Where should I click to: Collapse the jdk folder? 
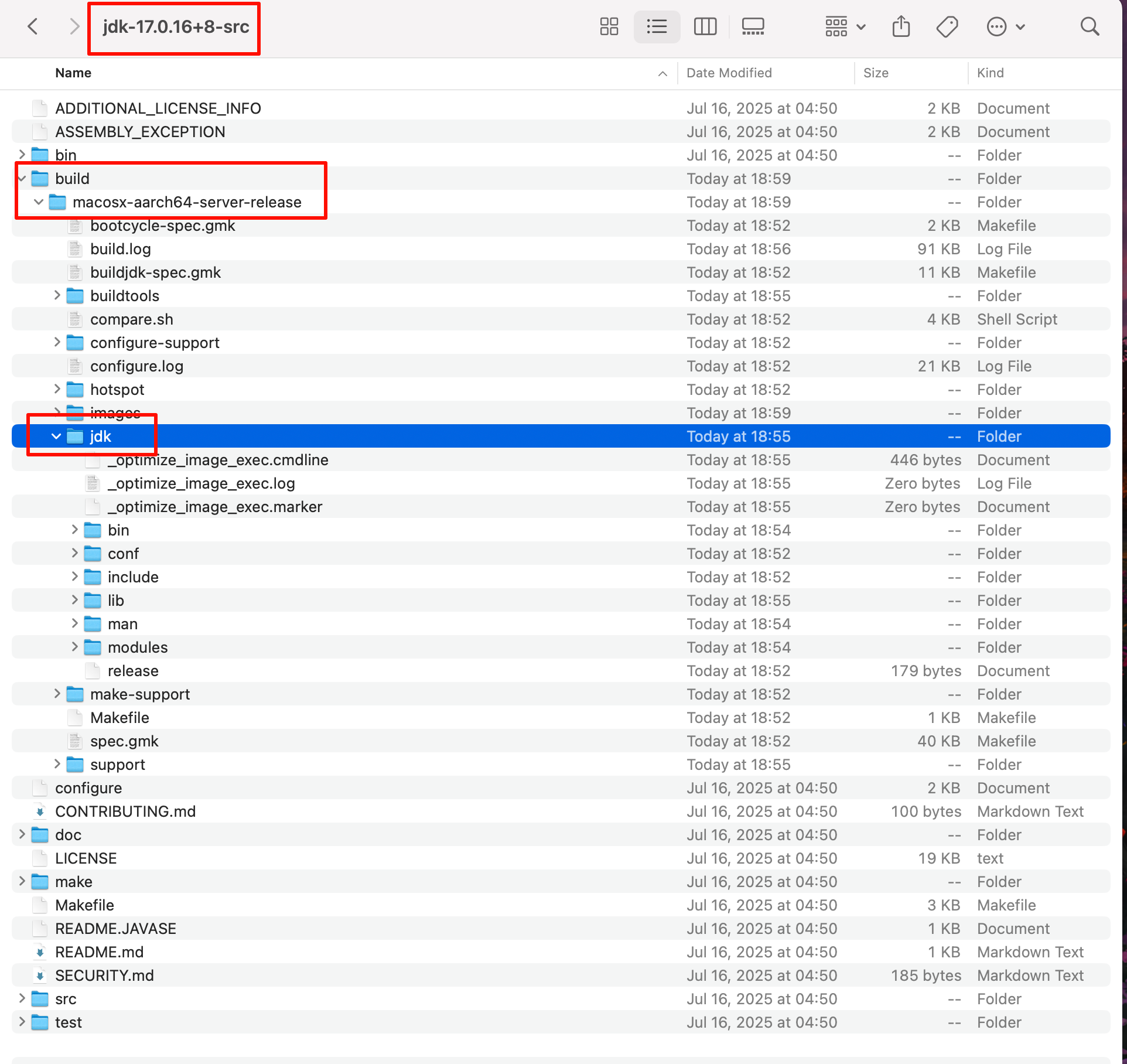pos(56,436)
